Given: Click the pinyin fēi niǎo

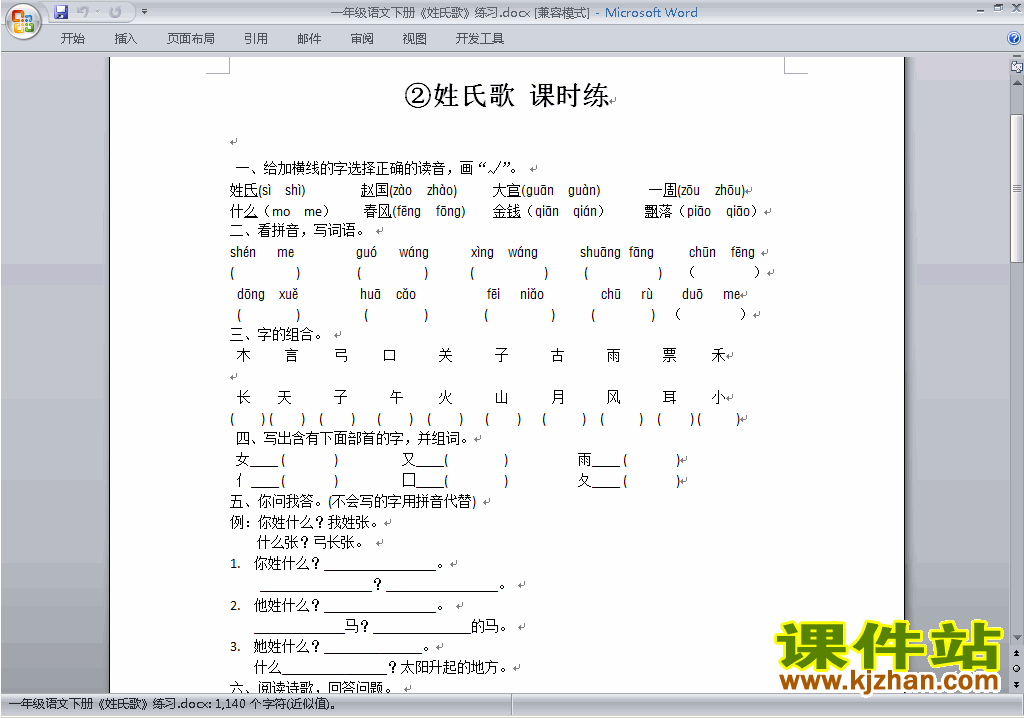Looking at the screenshot, I should coord(515,294).
